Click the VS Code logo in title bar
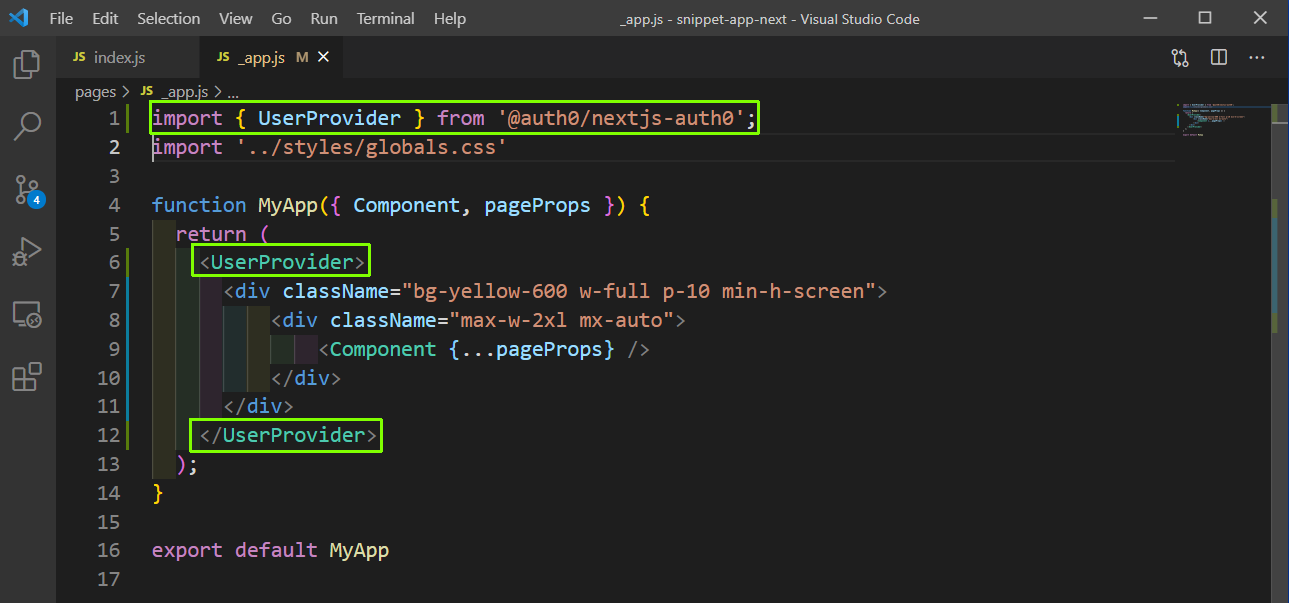The height and width of the screenshot is (603, 1289). (18, 18)
